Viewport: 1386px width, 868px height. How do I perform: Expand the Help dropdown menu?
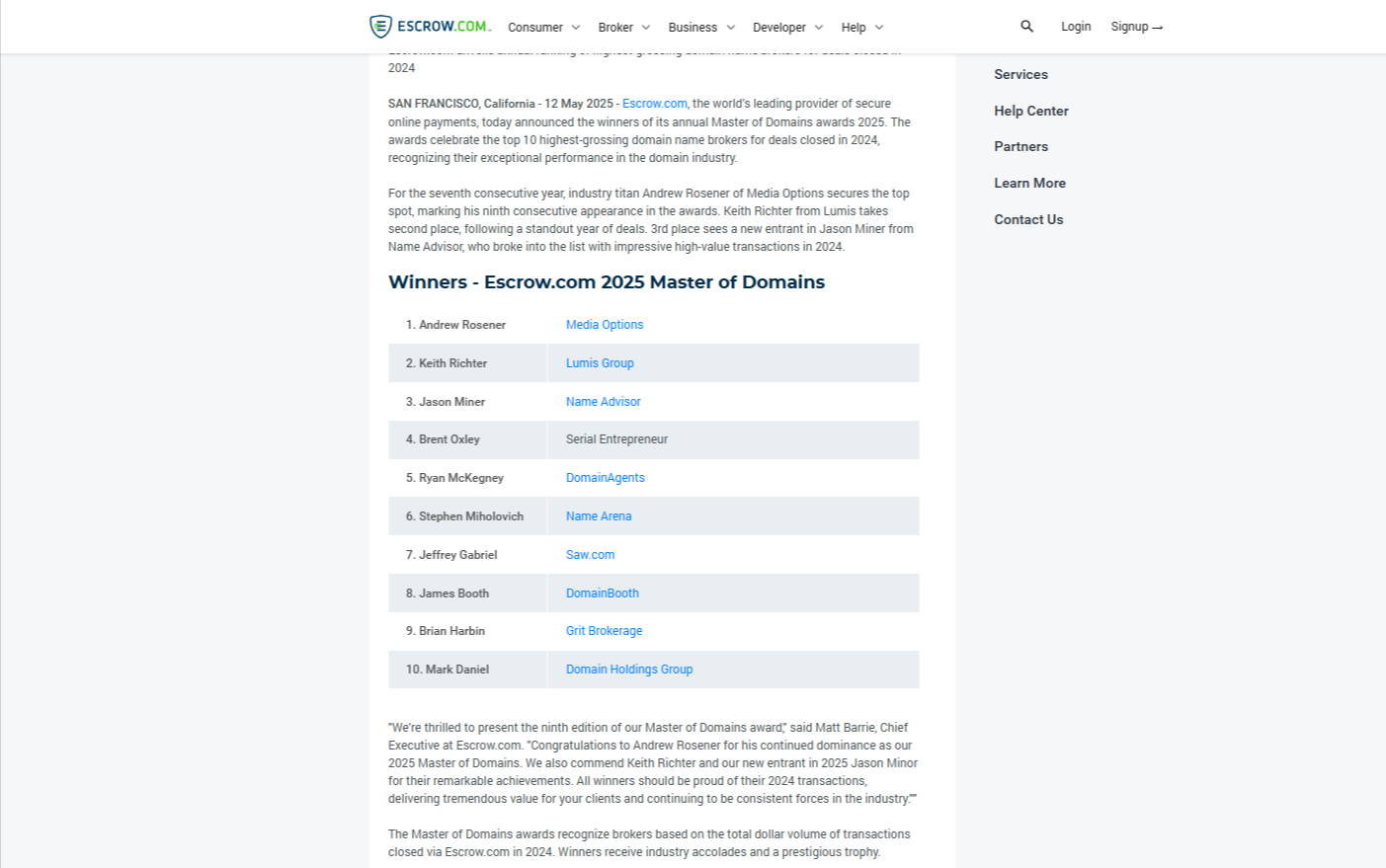(862, 28)
